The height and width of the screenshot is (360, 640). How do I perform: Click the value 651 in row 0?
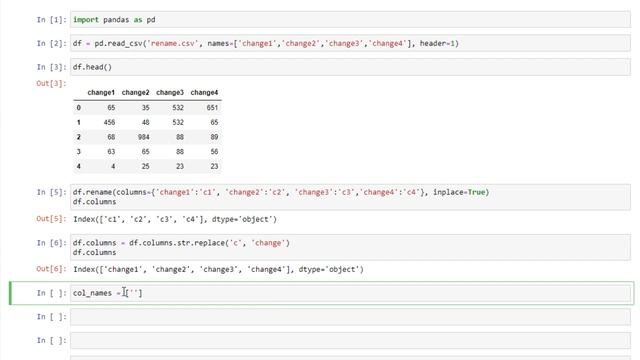pyautogui.click(x=212, y=108)
